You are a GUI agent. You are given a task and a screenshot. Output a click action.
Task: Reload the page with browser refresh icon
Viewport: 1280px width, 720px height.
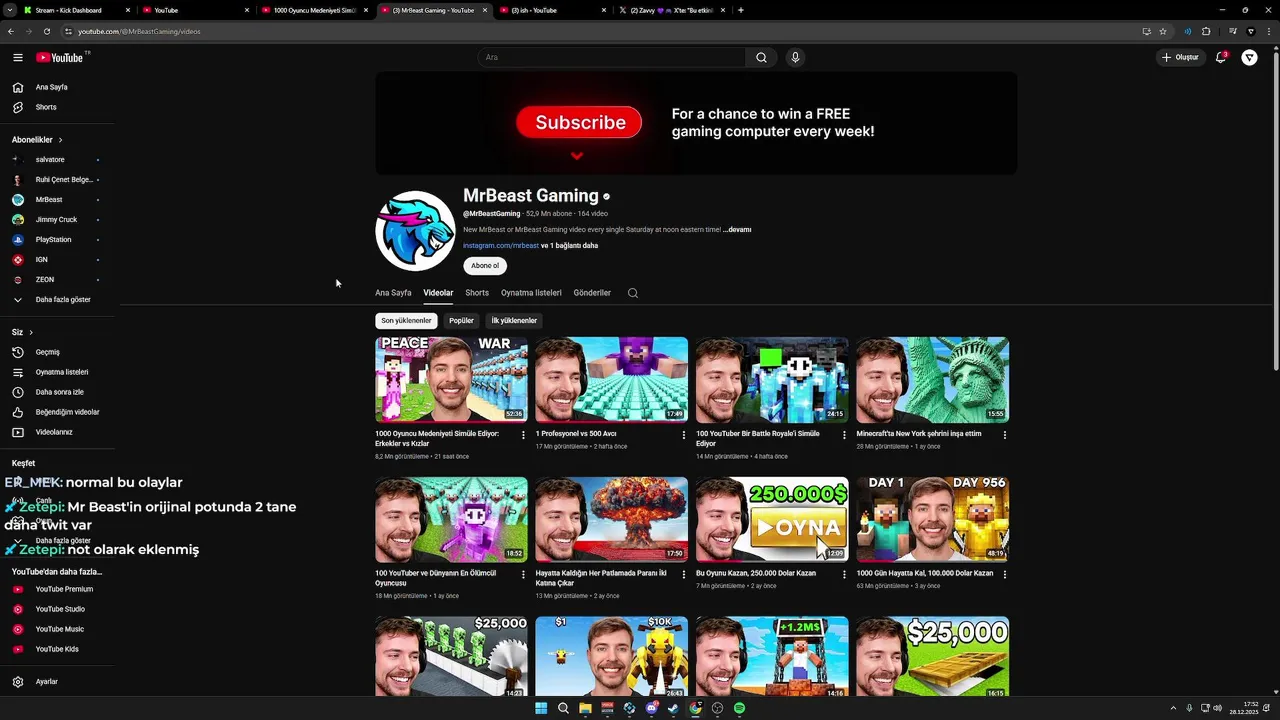[x=47, y=31]
